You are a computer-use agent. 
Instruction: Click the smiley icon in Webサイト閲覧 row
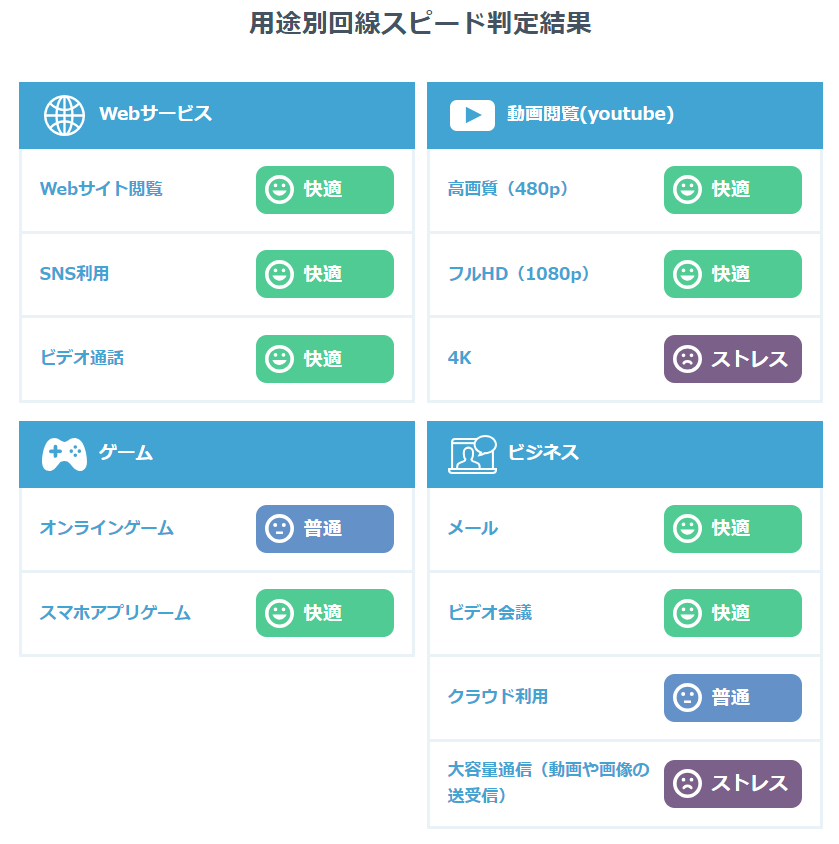coord(279,189)
